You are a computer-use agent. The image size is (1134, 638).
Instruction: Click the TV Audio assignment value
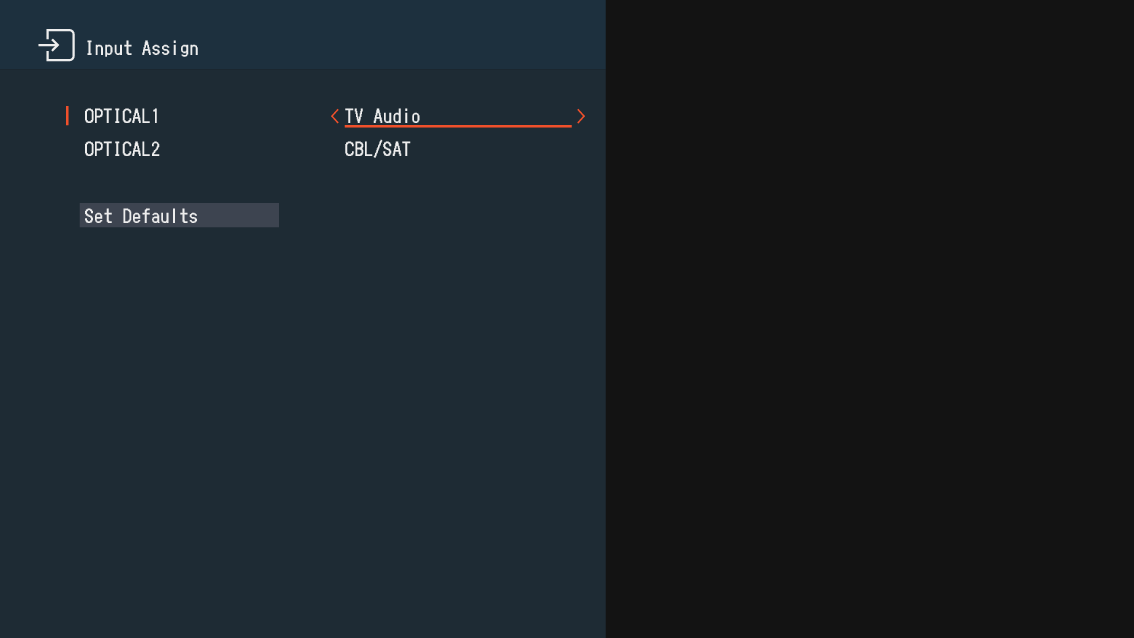click(382, 116)
